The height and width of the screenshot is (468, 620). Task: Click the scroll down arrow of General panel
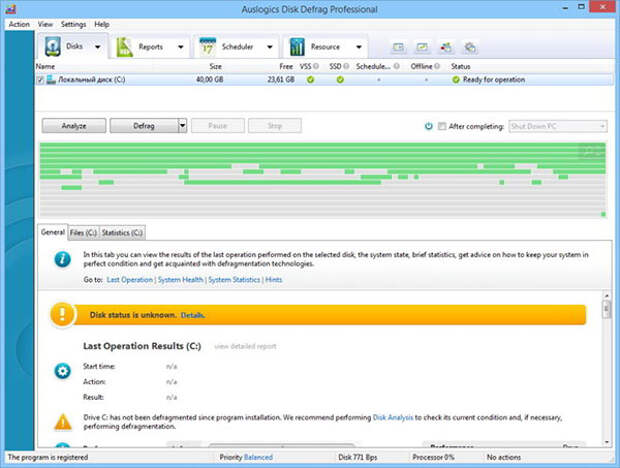(606, 442)
